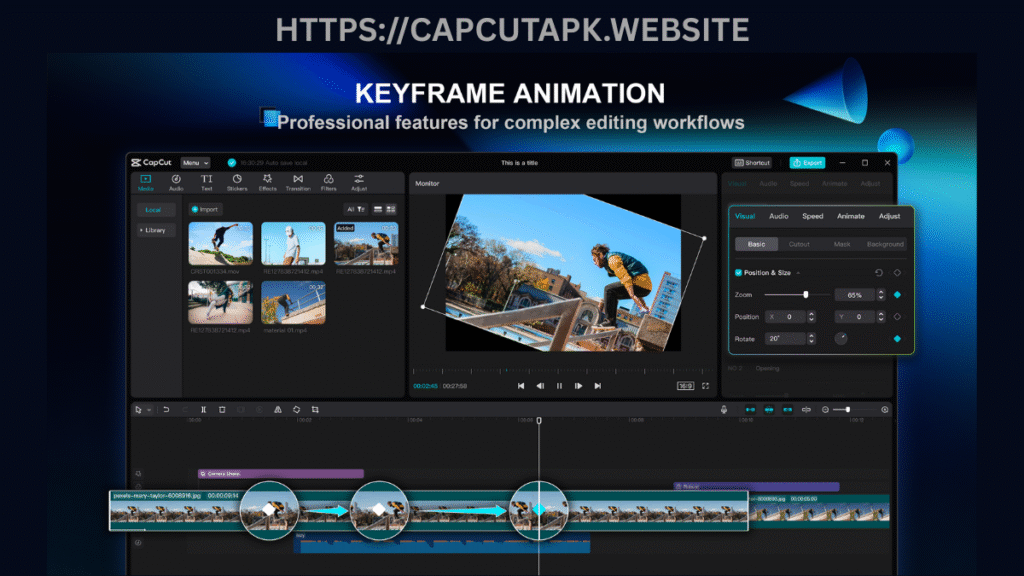The width and height of the screenshot is (1024, 576).
Task: Toggle the Position & Size checkbox
Action: 739,272
